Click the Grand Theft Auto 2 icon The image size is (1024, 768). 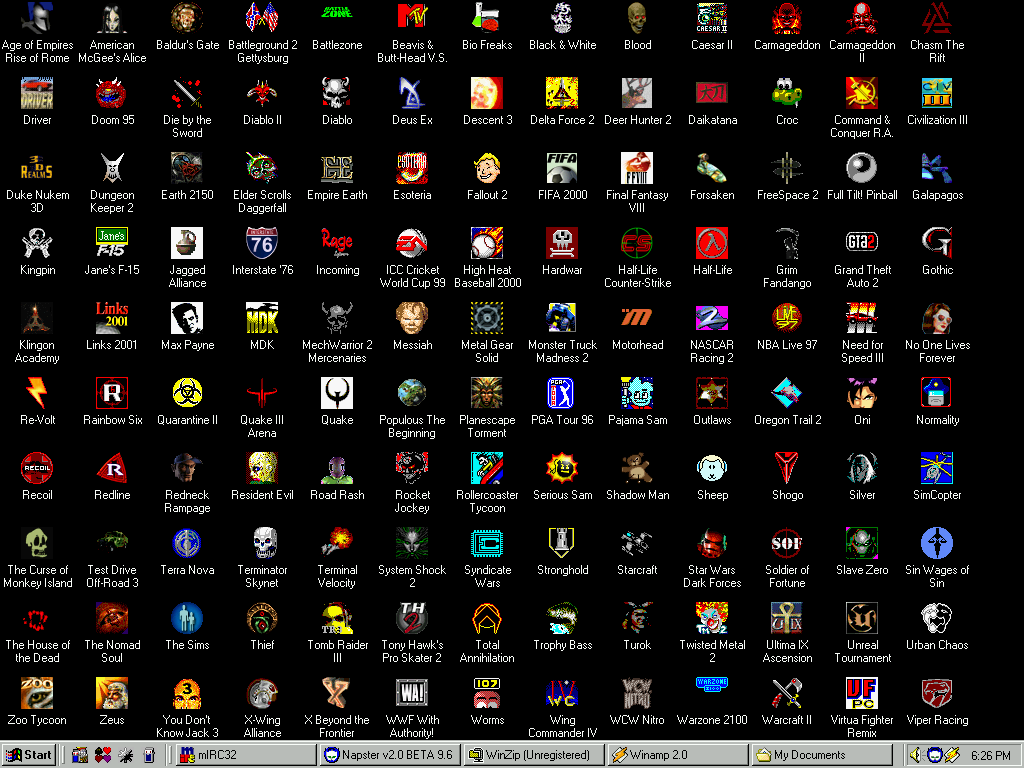(x=862, y=244)
